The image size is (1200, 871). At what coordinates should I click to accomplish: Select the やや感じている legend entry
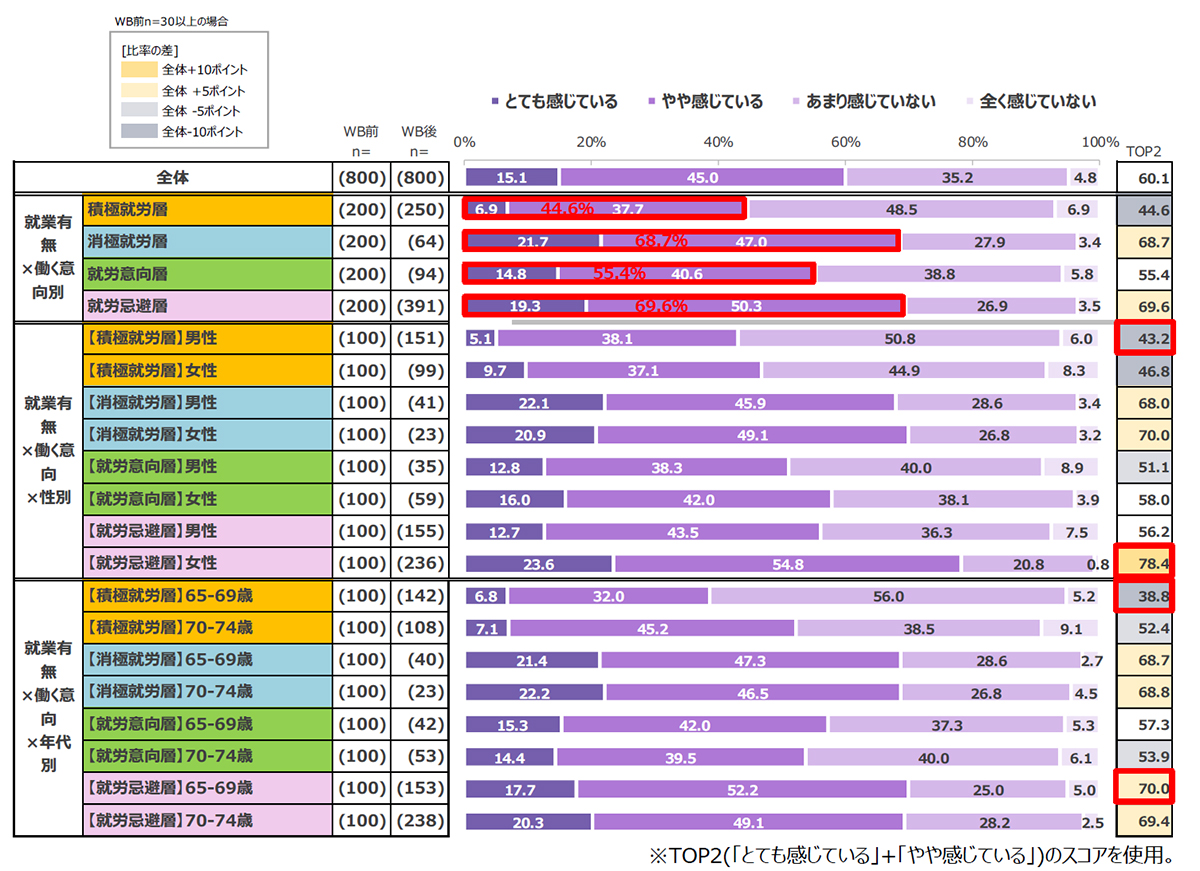tap(651, 102)
